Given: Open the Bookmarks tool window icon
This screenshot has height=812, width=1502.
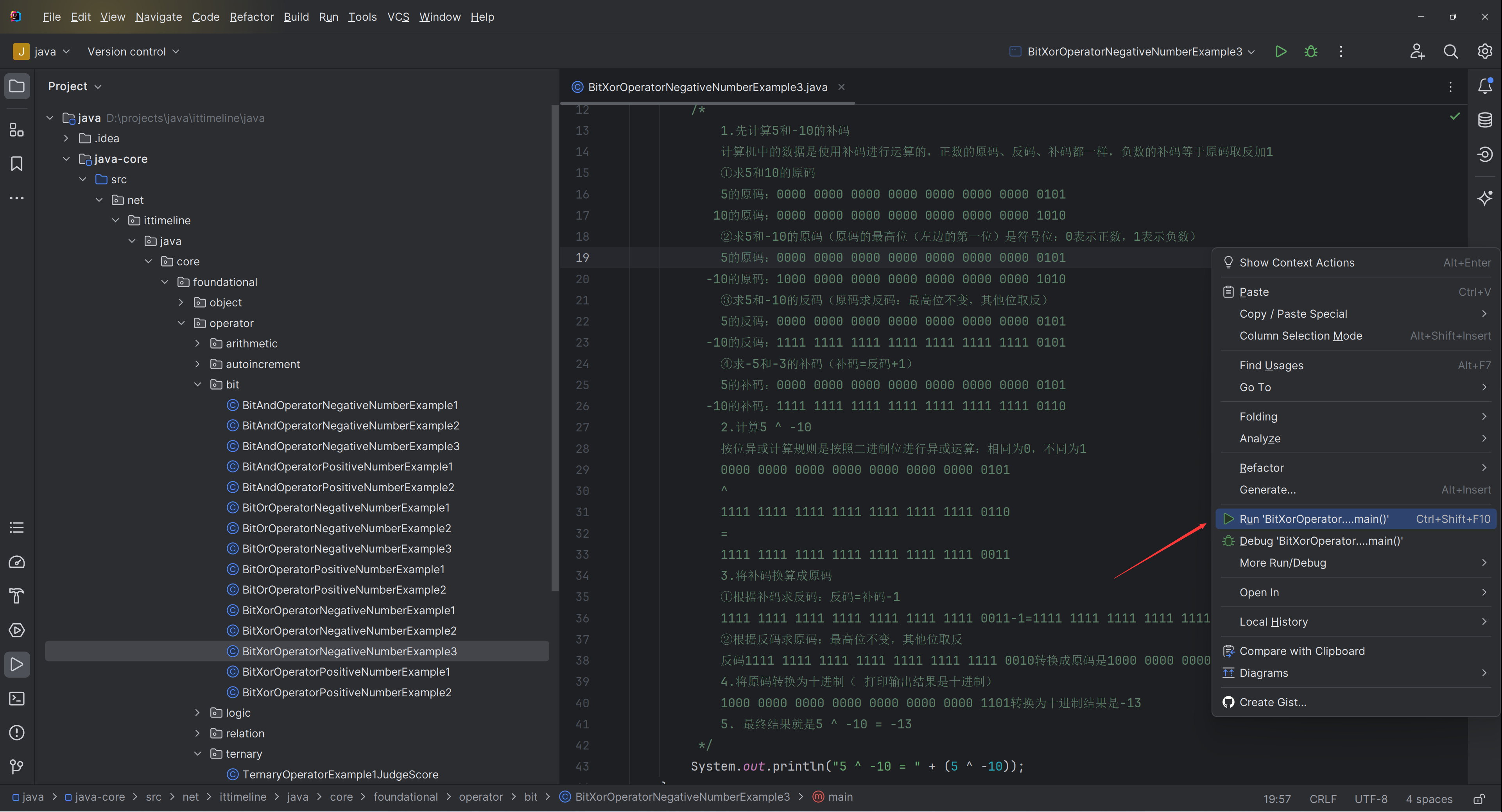Looking at the screenshot, I should [17, 164].
